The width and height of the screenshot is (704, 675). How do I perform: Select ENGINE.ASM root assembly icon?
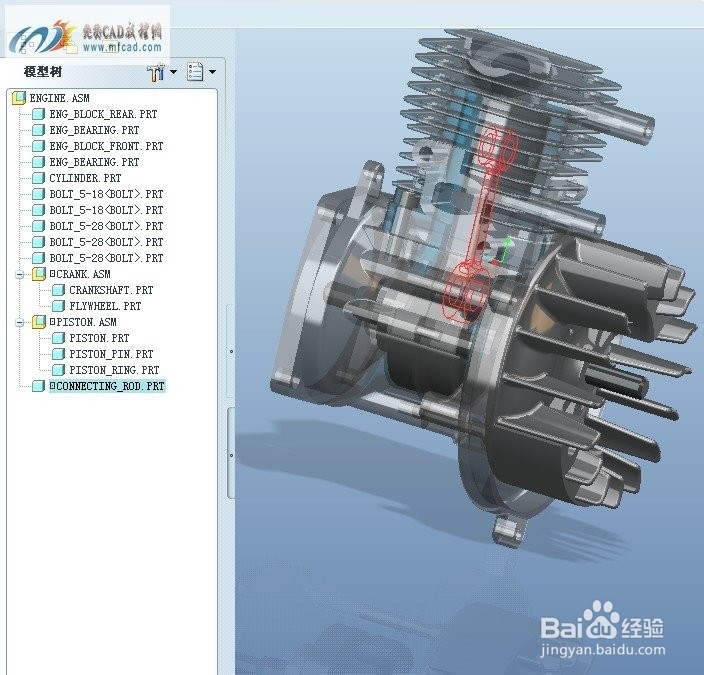[x=19, y=98]
